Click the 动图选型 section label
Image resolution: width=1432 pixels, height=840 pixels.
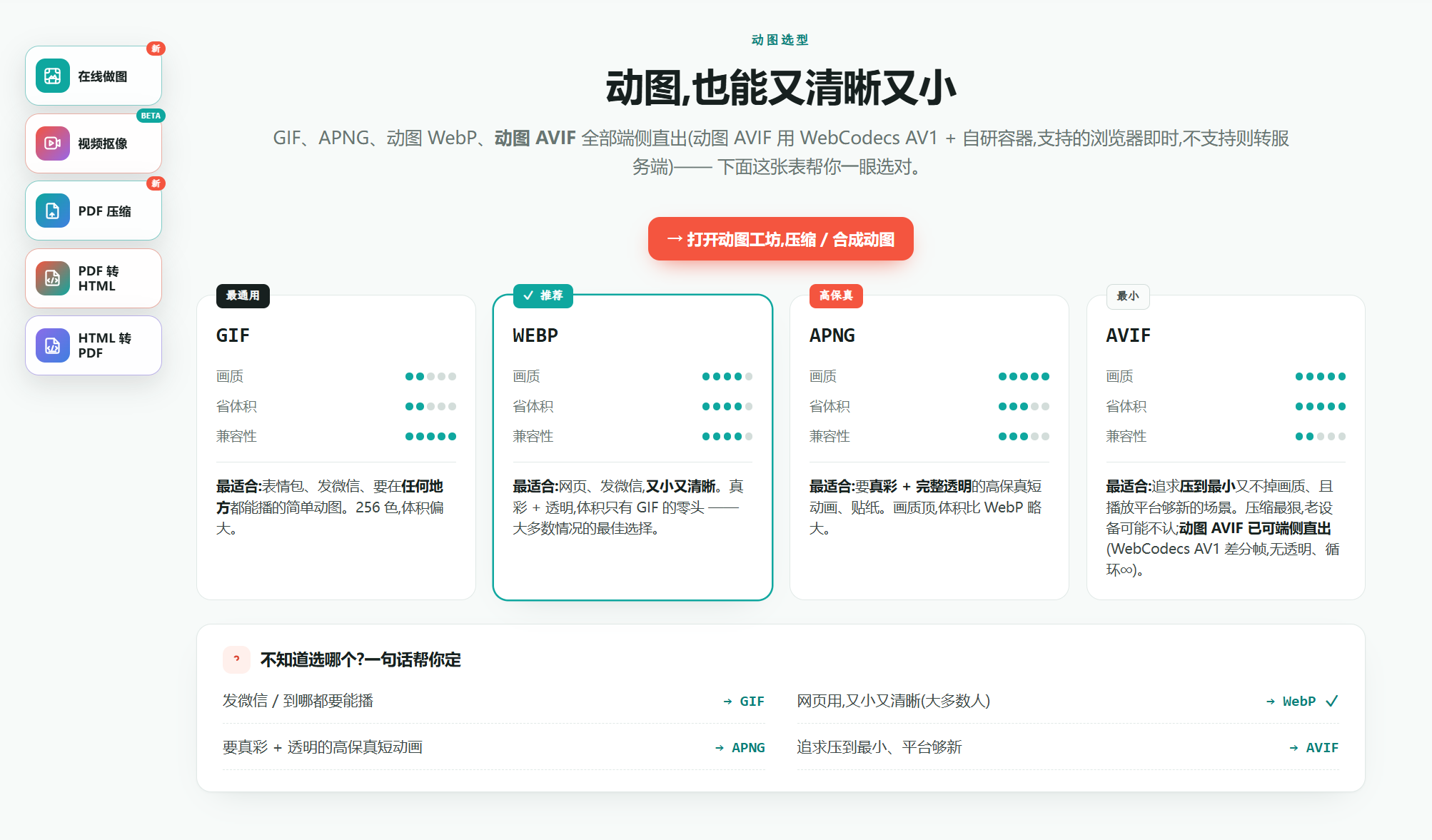780,40
